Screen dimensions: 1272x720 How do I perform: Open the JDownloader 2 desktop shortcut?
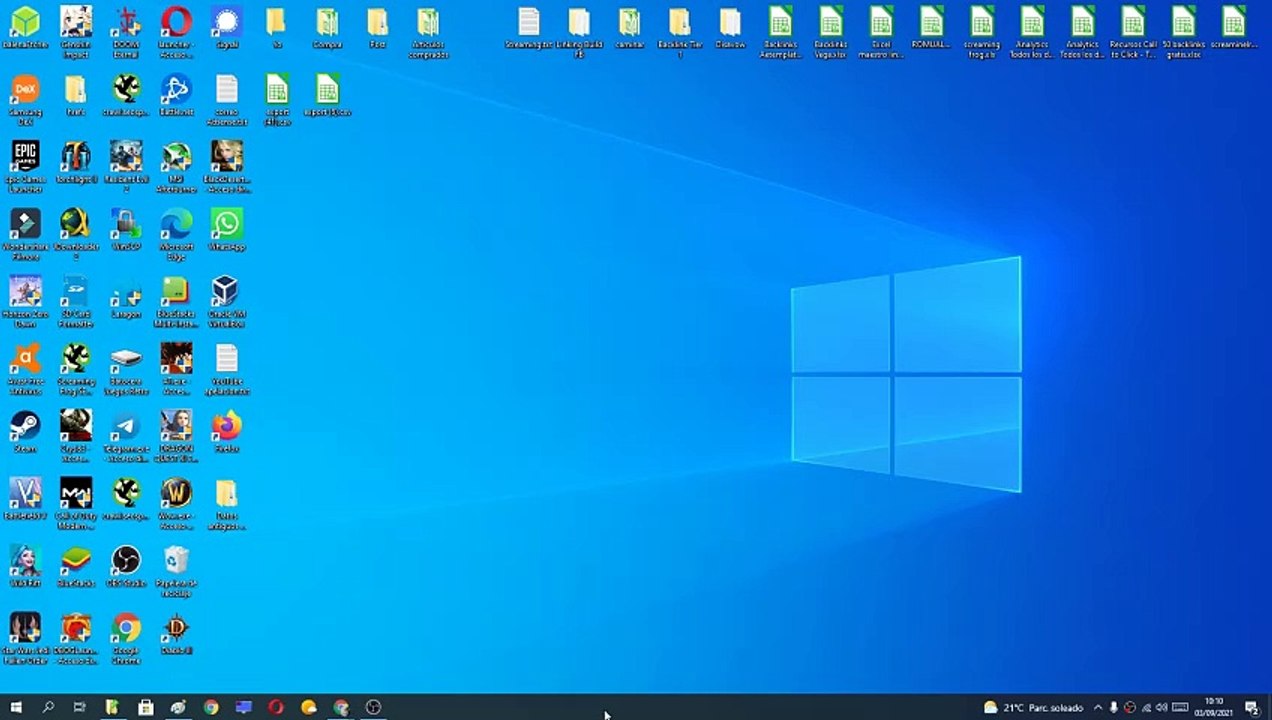coord(76,234)
